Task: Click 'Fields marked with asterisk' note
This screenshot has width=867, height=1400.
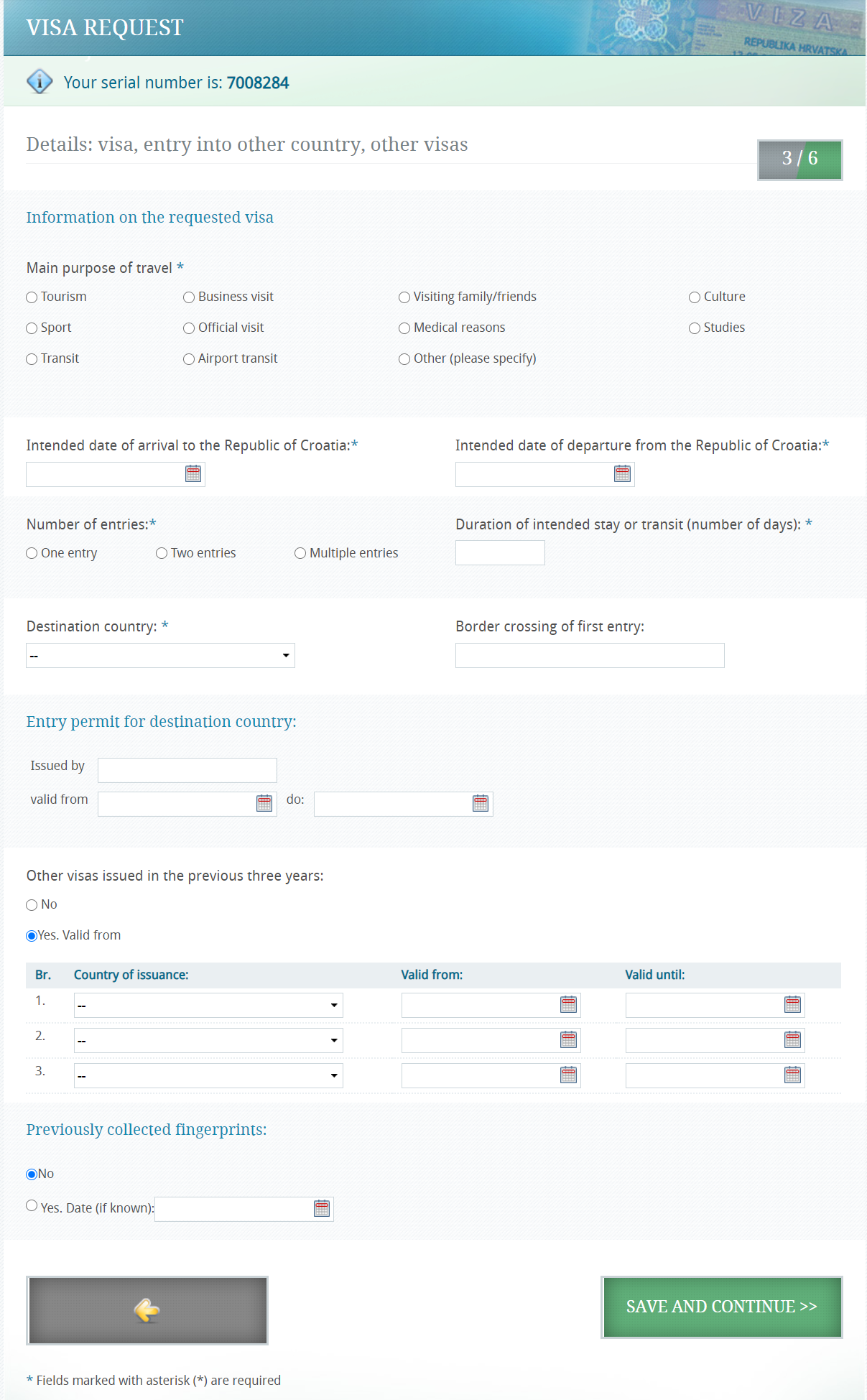Action: click(154, 1380)
